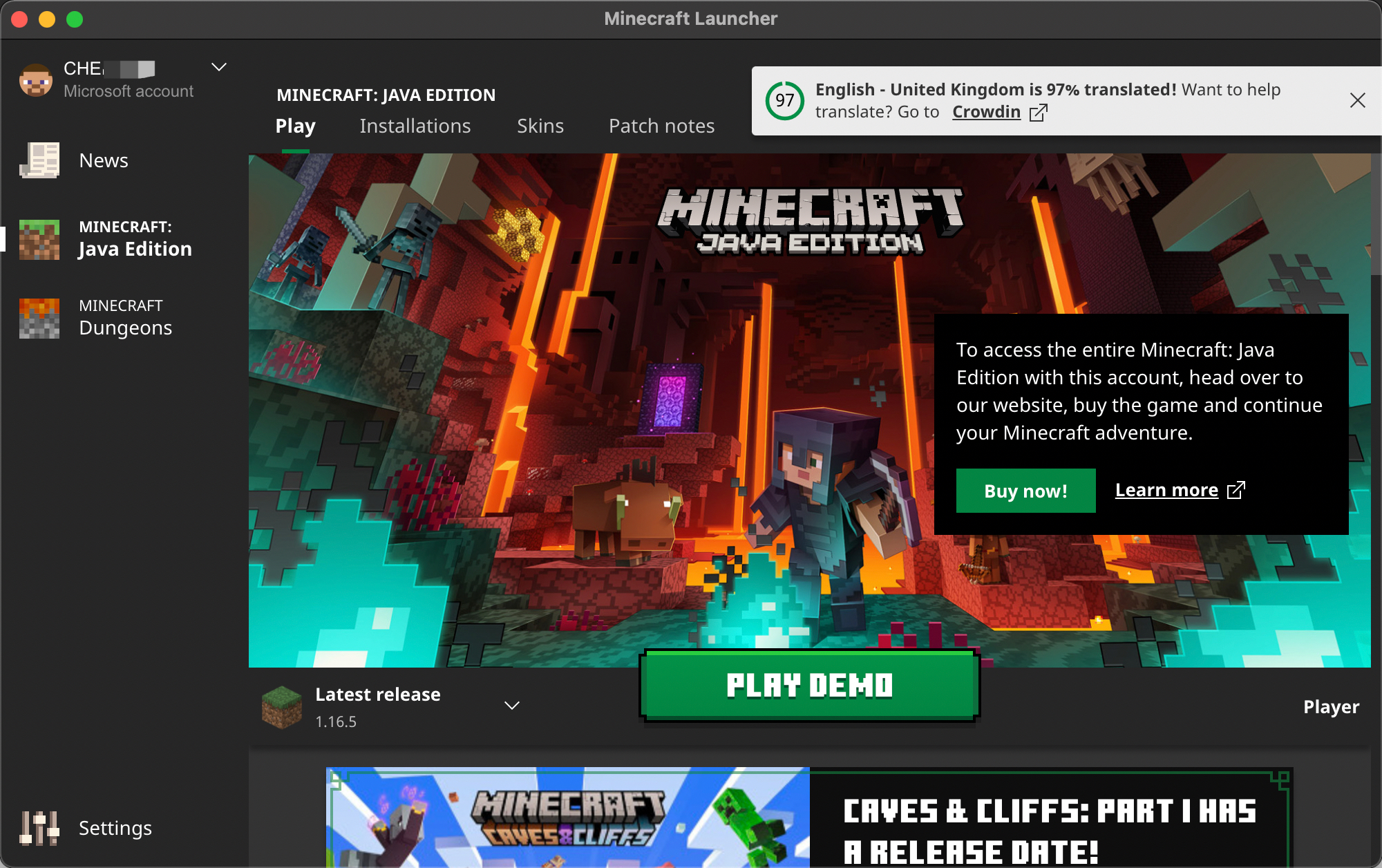Open the Caves & Cliffs news thumbnail
The image size is (1382, 868).
568,818
